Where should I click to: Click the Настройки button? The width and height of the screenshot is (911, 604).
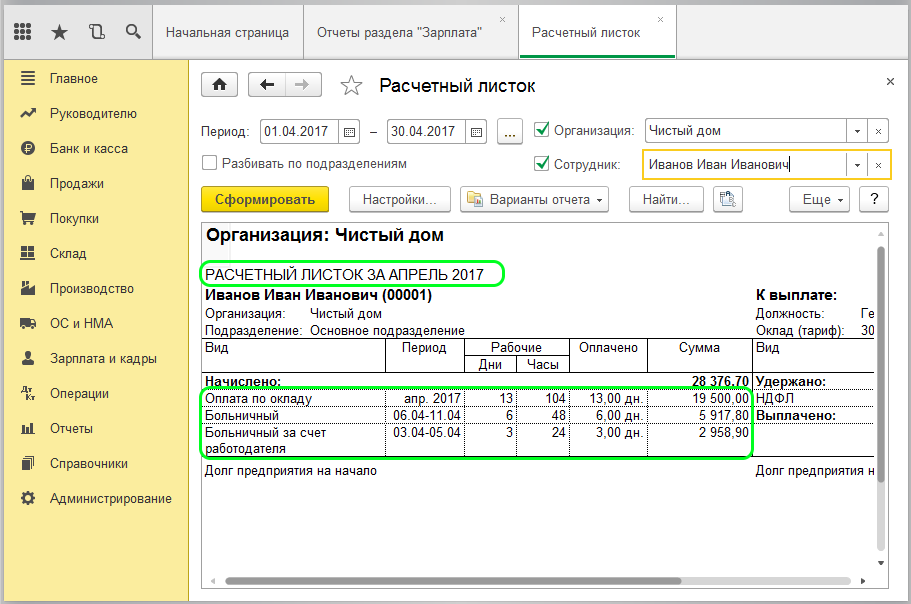(399, 200)
